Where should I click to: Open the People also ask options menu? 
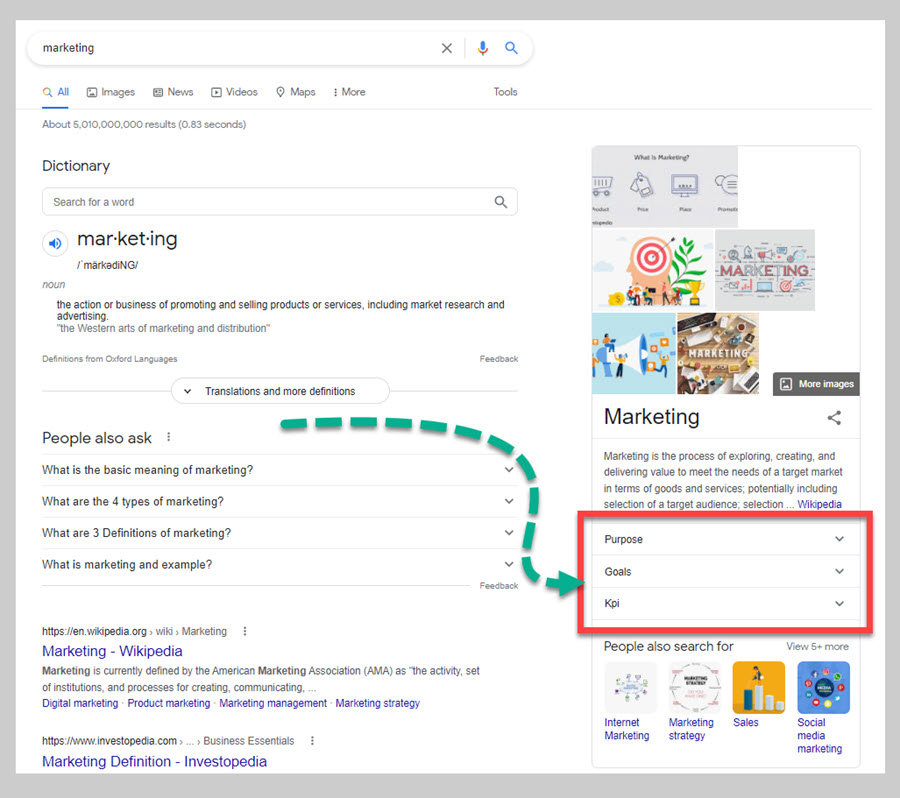tap(169, 437)
